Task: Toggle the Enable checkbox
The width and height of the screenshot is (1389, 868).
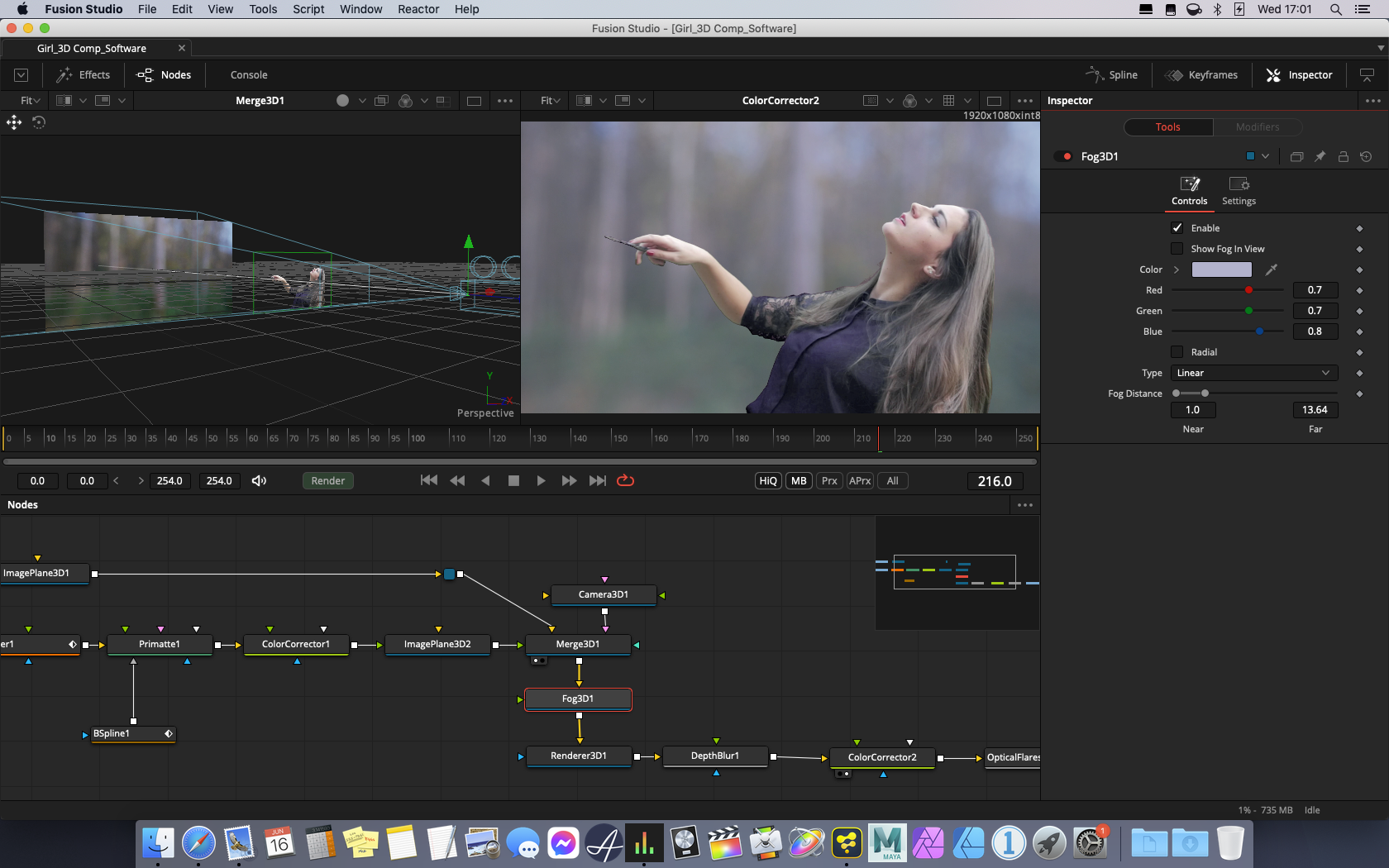Action: [1177, 228]
